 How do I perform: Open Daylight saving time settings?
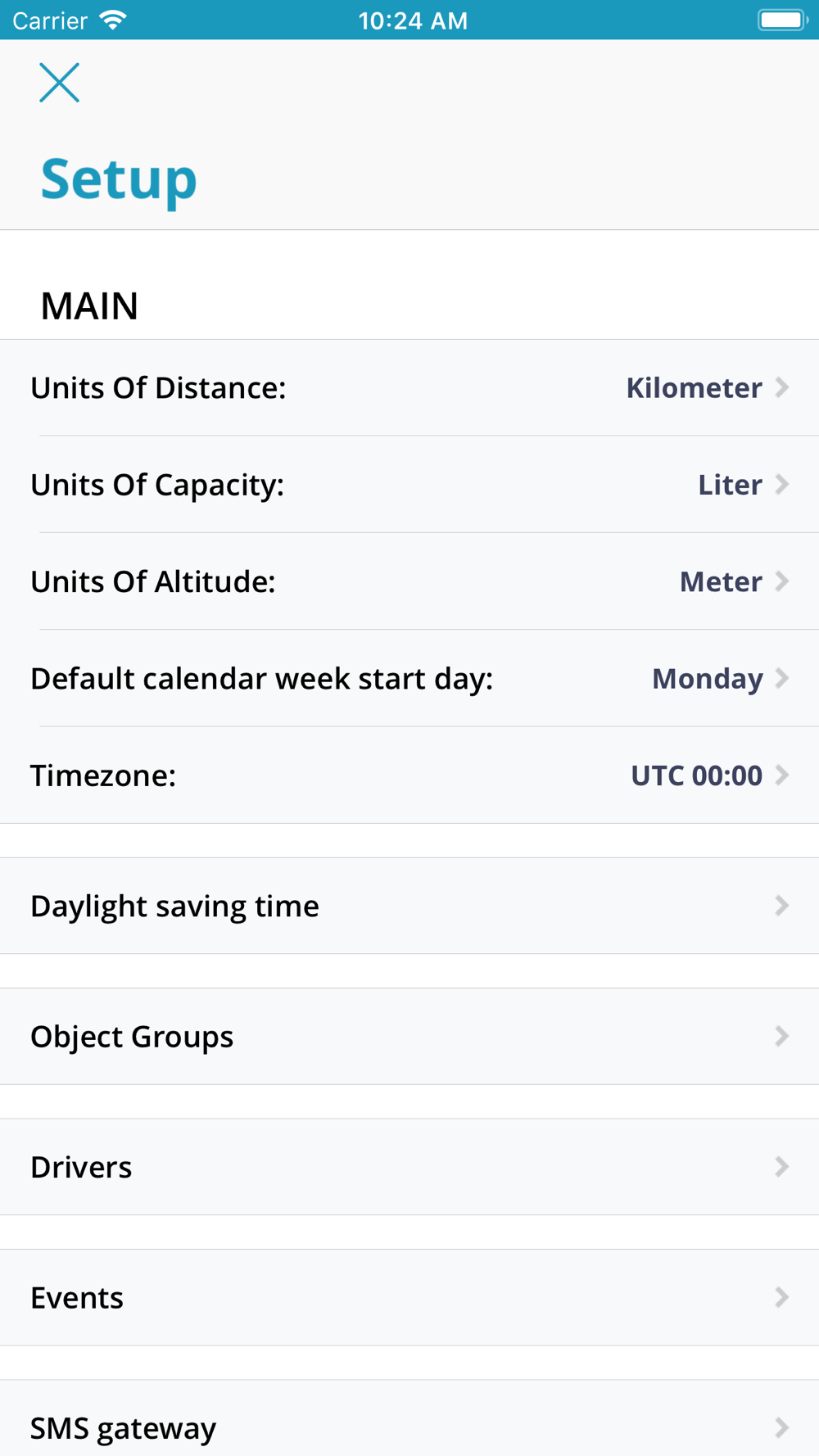click(x=175, y=906)
